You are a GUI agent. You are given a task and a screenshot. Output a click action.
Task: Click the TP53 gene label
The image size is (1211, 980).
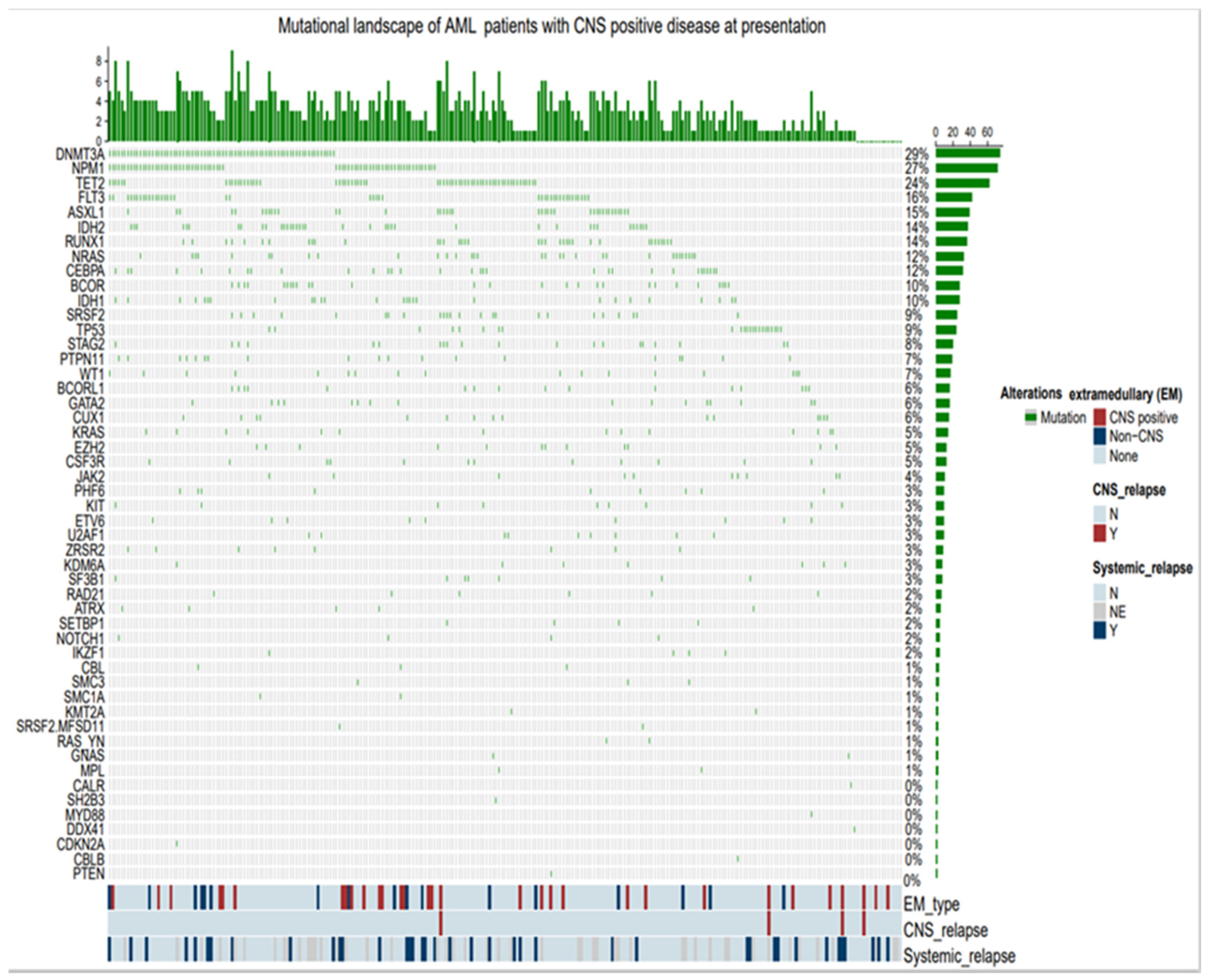coord(90,330)
